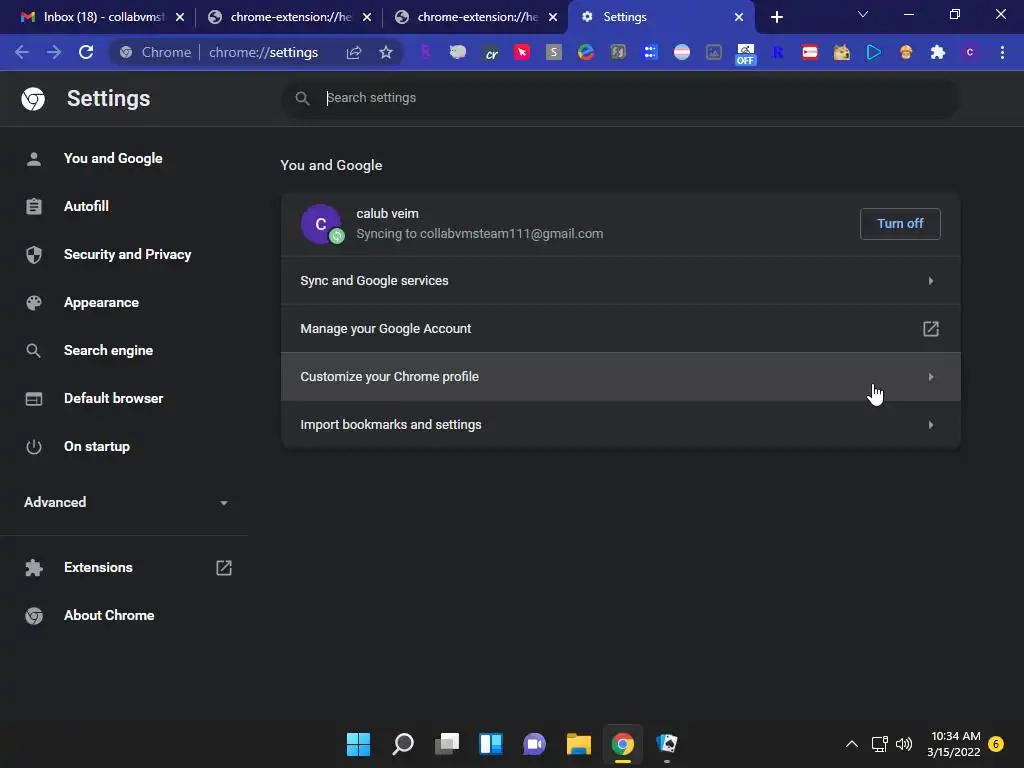Bookmark this page with the star icon
Image resolution: width=1024 pixels, height=768 pixels.
[386, 52]
